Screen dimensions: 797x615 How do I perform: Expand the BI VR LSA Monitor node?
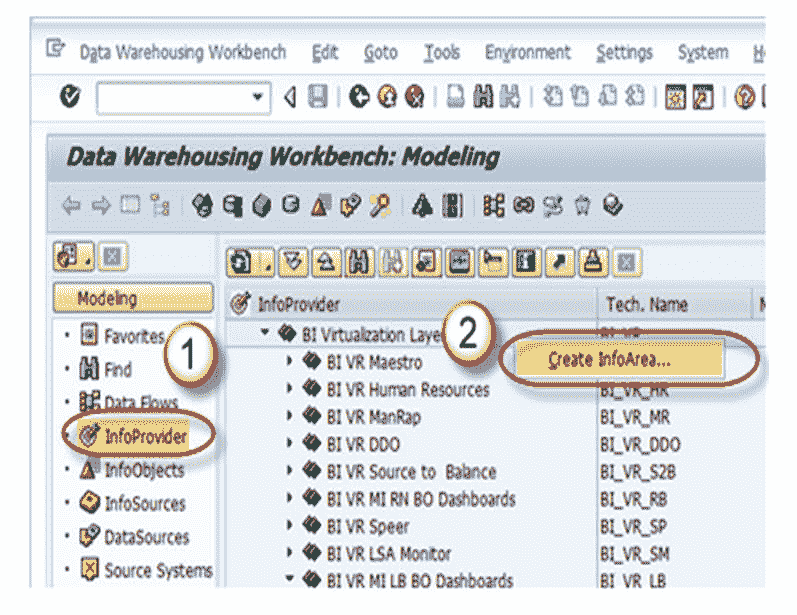pos(289,552)
